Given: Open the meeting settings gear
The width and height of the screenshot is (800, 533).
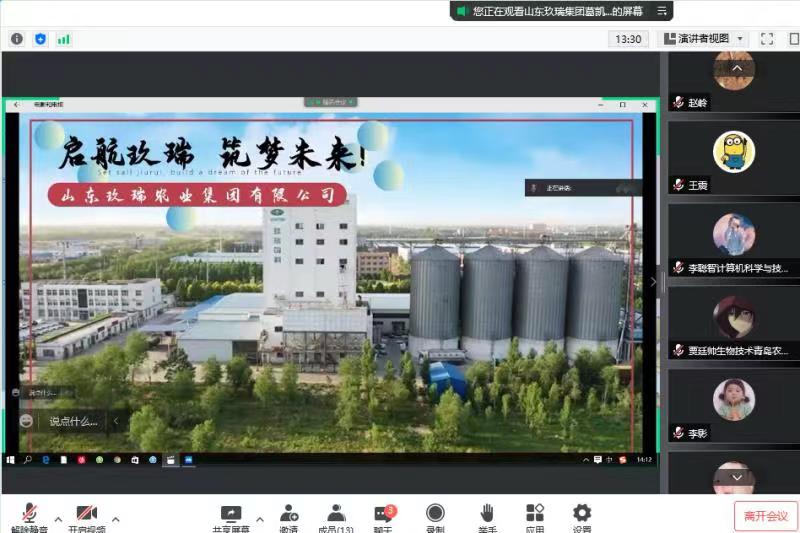Looking at the screenshot, I should [582, 514].
